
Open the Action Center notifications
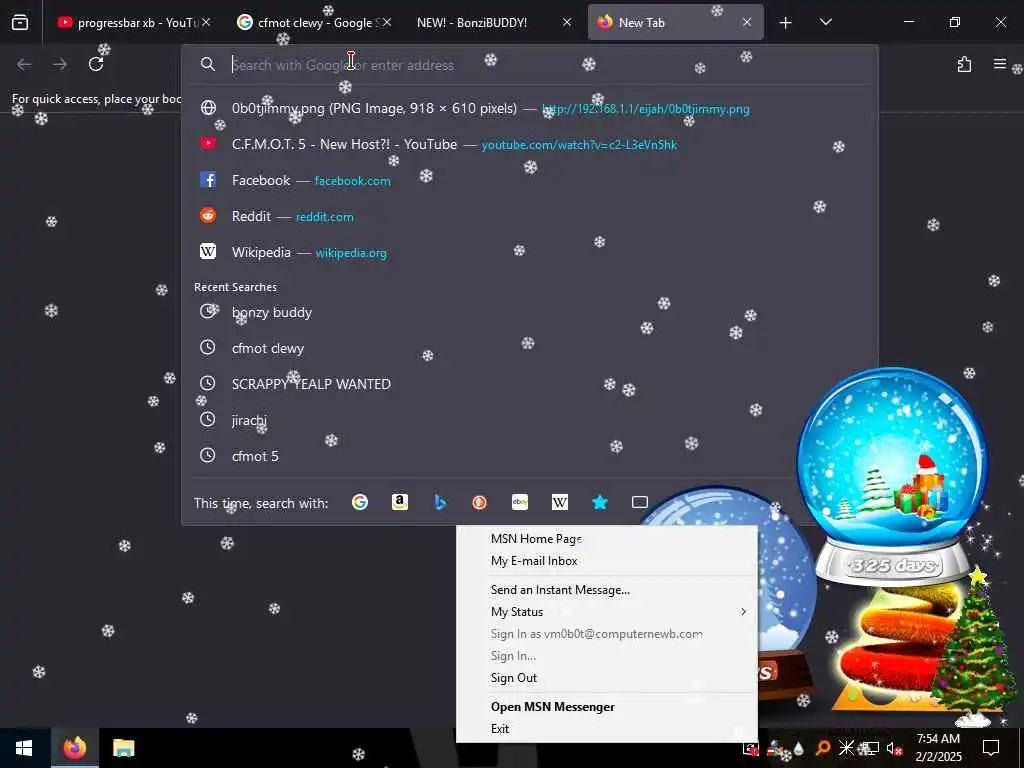[x=991, y=748]
